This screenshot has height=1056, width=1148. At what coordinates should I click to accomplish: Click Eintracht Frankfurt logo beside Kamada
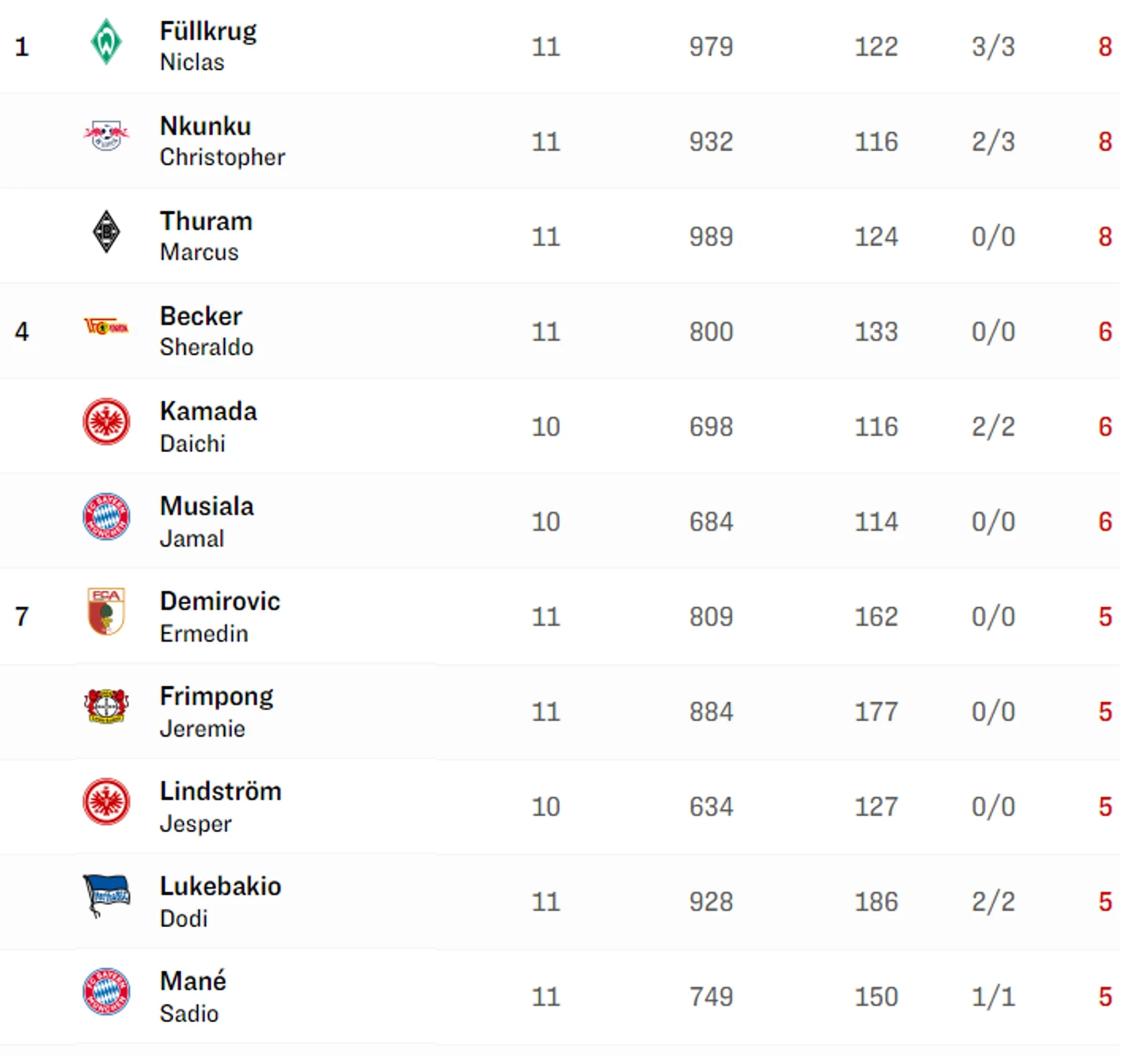click(106, 421)
